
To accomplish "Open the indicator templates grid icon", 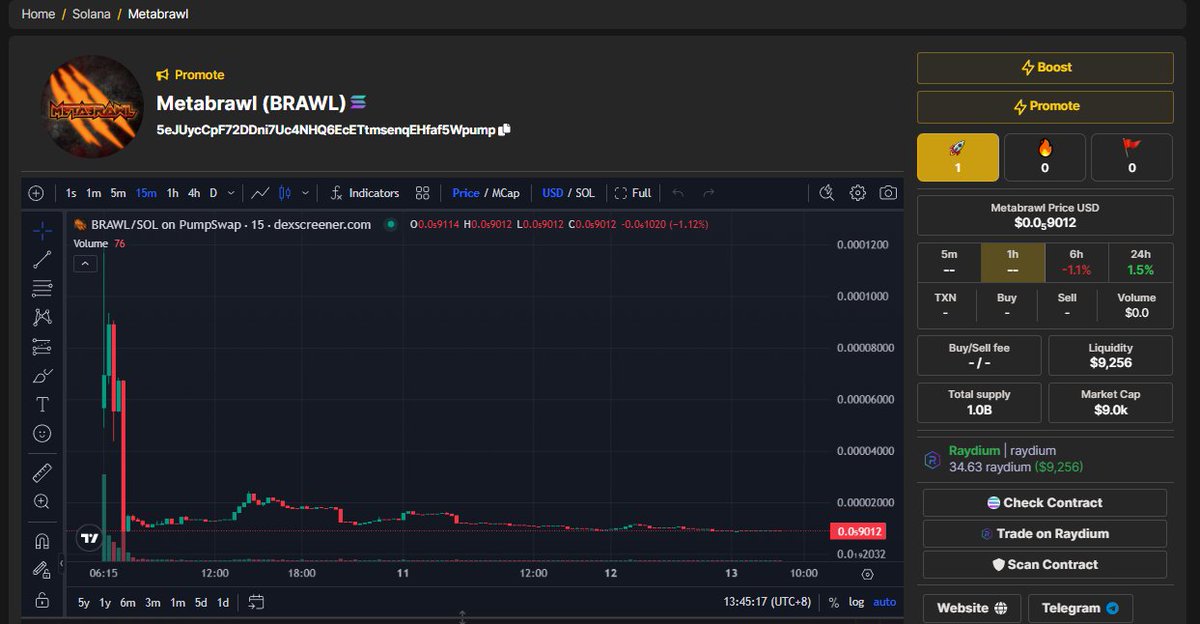I will [x=422, y=193].
